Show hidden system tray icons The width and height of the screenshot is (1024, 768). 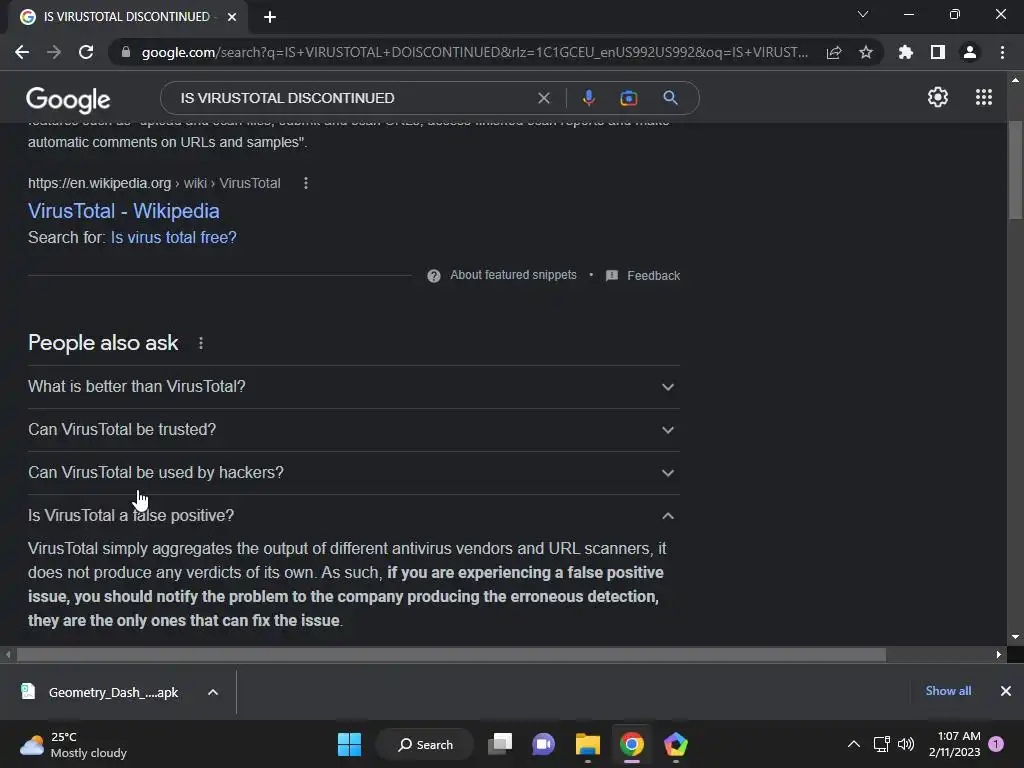coord(854,744)
